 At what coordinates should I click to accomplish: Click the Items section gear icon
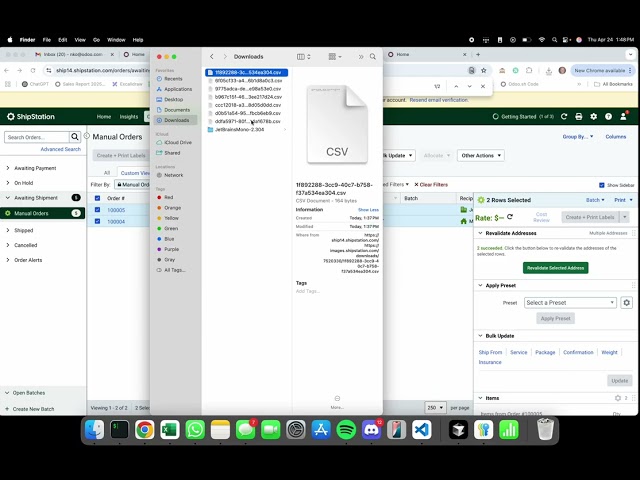[618, 398]
